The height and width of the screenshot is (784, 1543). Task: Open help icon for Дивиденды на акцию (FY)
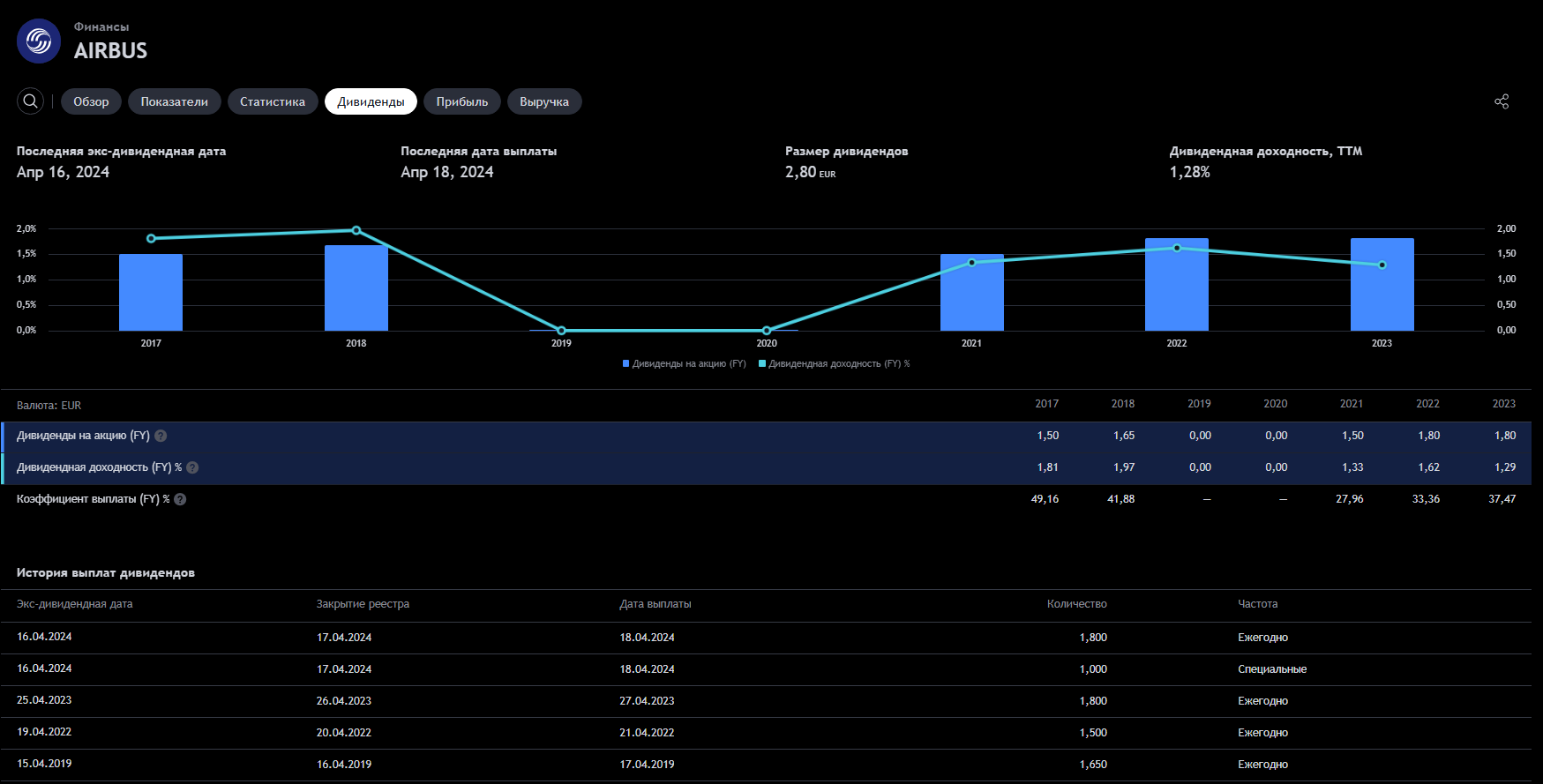[161, 436]
